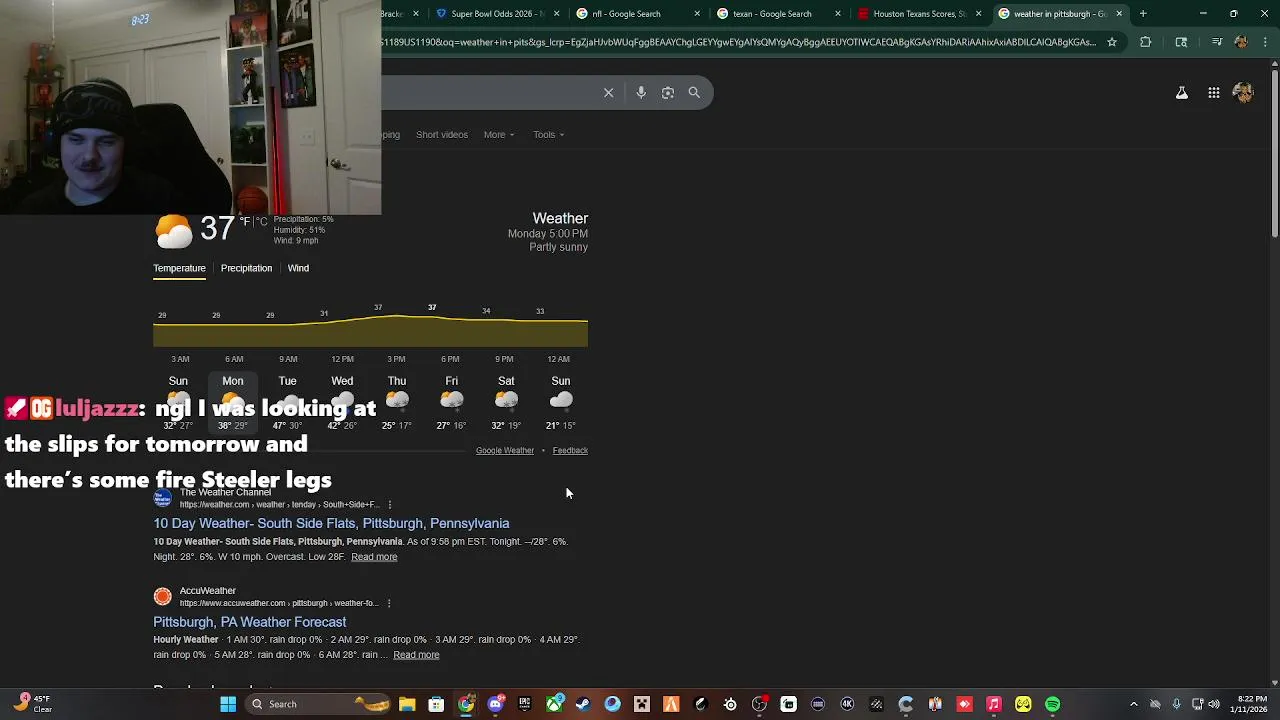Click the browser address bar URL
This screenshot has height=720, width=1280.
pos(738,42)
